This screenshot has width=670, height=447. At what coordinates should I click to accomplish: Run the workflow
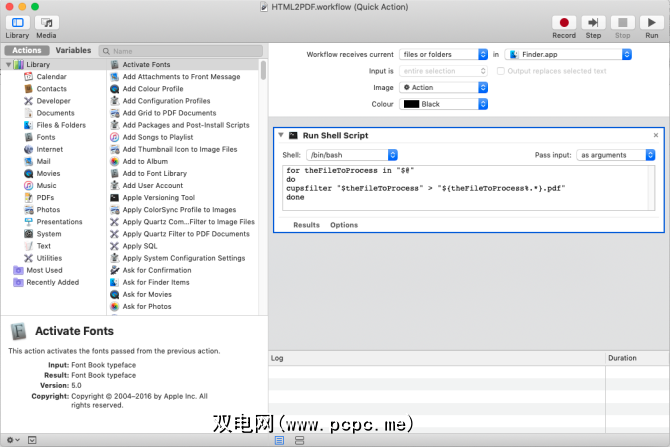[651, 23]
